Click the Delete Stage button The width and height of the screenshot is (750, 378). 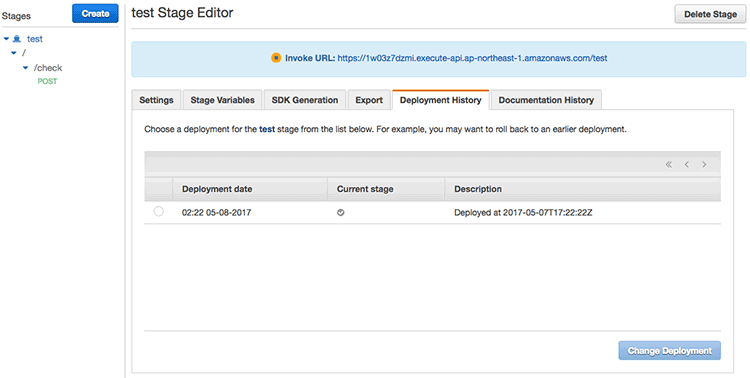point(710,14)
